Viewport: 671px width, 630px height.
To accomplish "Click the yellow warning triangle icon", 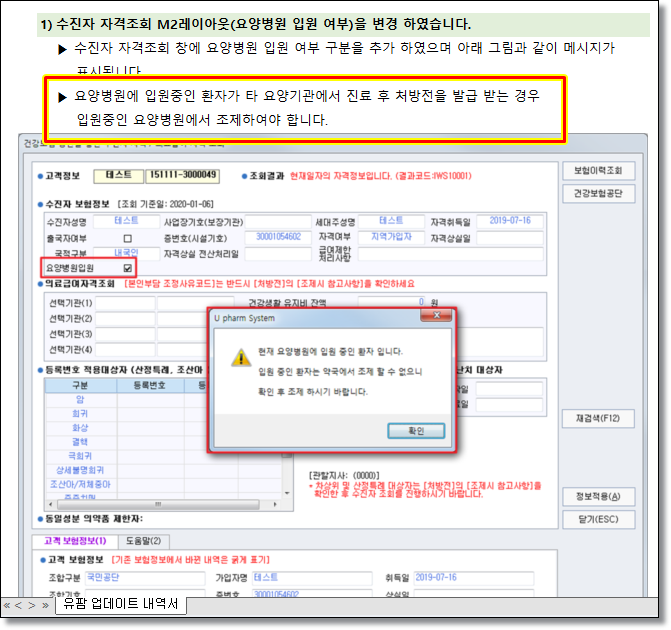I will click(x=240, y=357).
